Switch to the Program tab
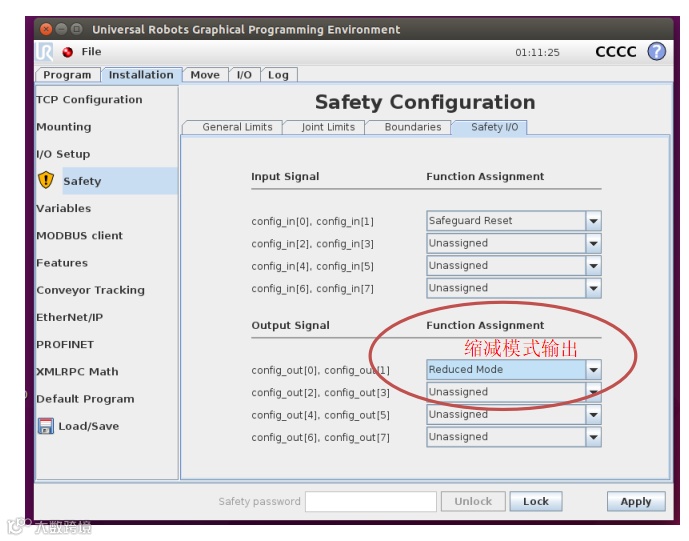This screenshot has height=541, width=689. pos(67,75)
